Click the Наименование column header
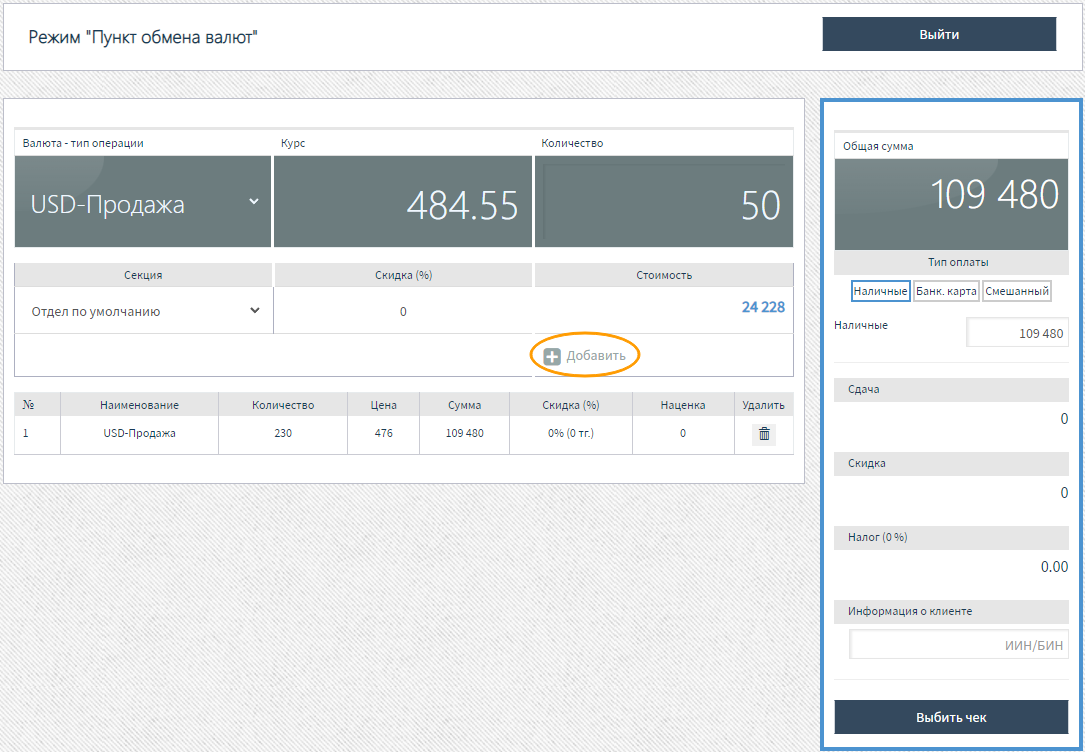This screenshot has width=1085, height=752. pyautogui.click(x=139, y=405)
